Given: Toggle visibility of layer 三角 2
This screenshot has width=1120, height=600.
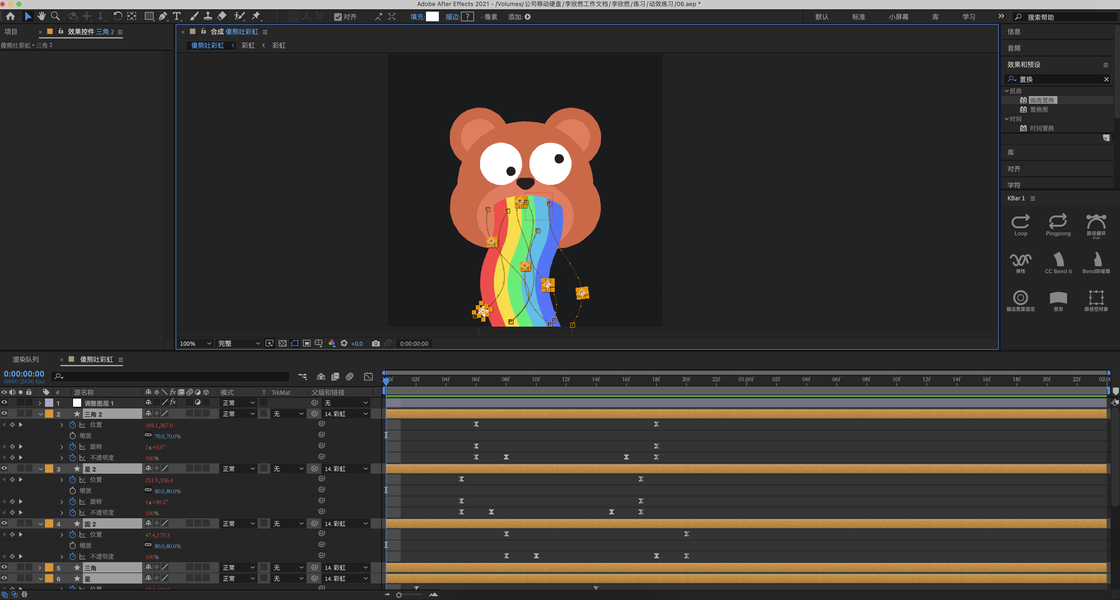Looking at the screenshot, I should click(4, 414).
